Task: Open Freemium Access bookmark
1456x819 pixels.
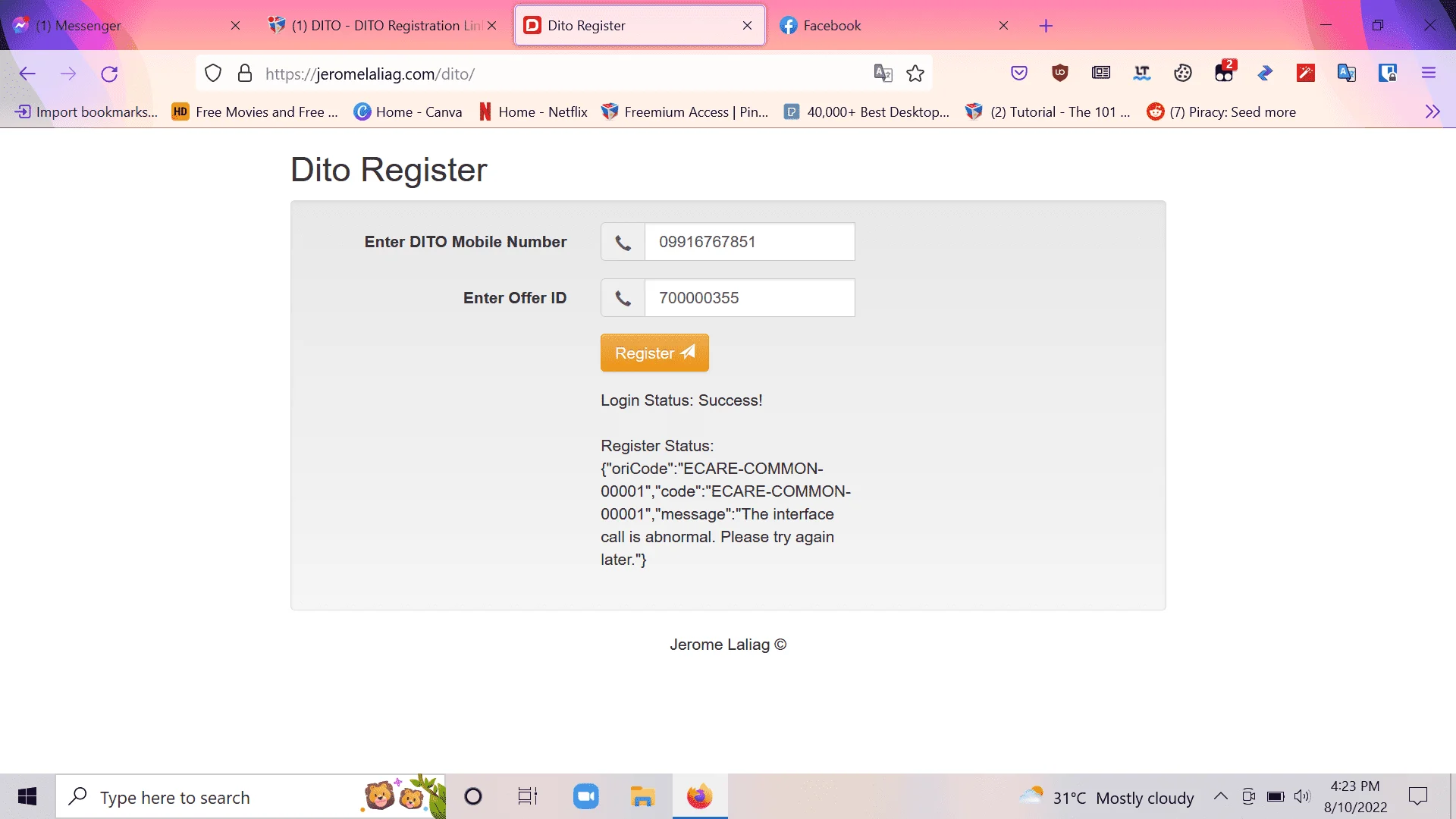Action: tap(685, 112)
